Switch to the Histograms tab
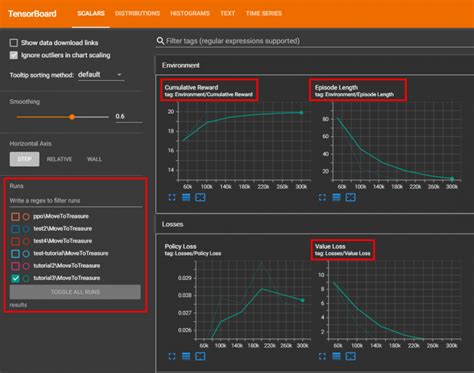 point(190,13)
